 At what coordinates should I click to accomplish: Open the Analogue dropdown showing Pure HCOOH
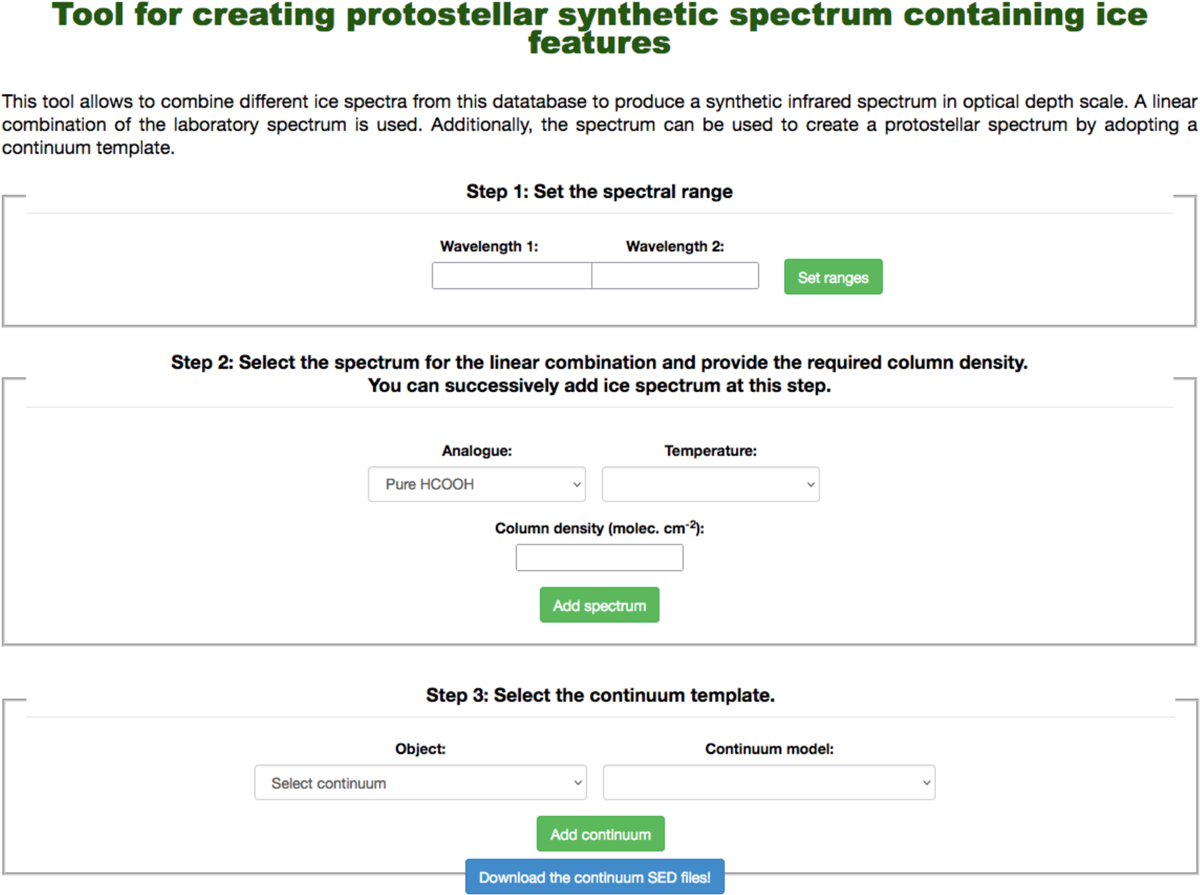[476, 485]
